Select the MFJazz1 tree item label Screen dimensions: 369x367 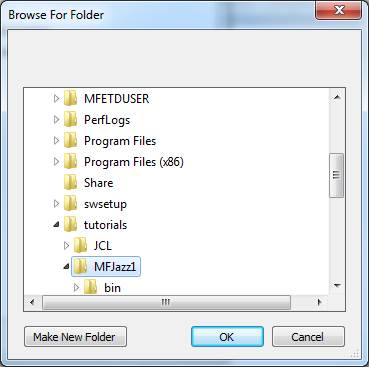115,267
